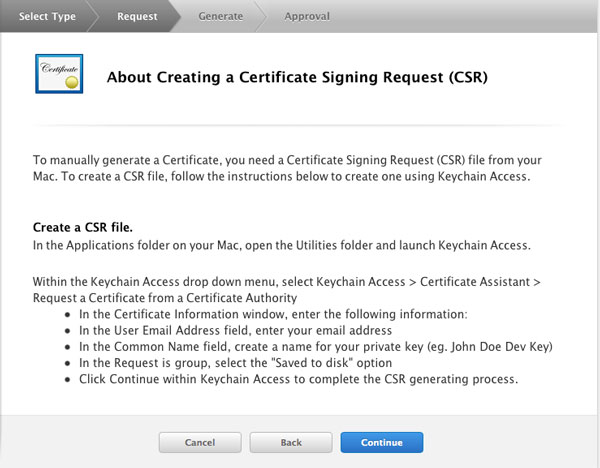Screen dimensions: 600x468
Task: Select the Request step in the progress bar
Action: click(136, 16)
